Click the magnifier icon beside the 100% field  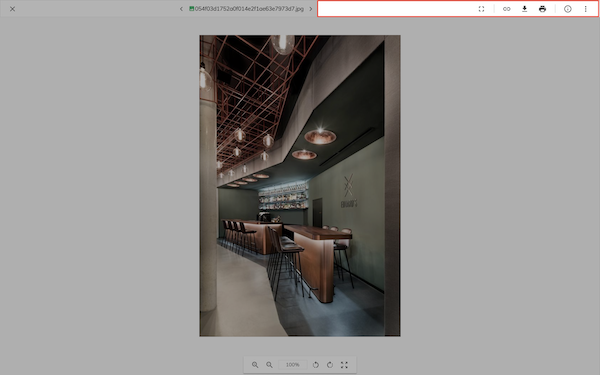269,365
